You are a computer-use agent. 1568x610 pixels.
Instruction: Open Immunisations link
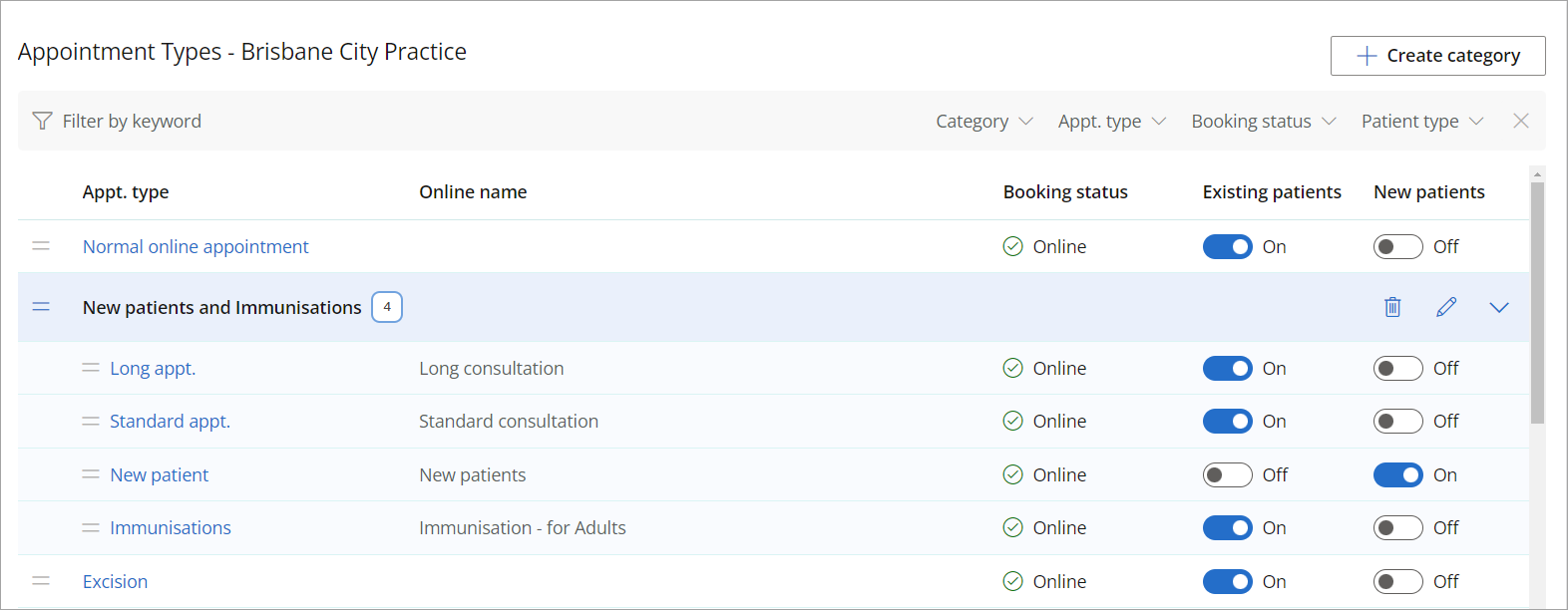[x=171, y=527]
